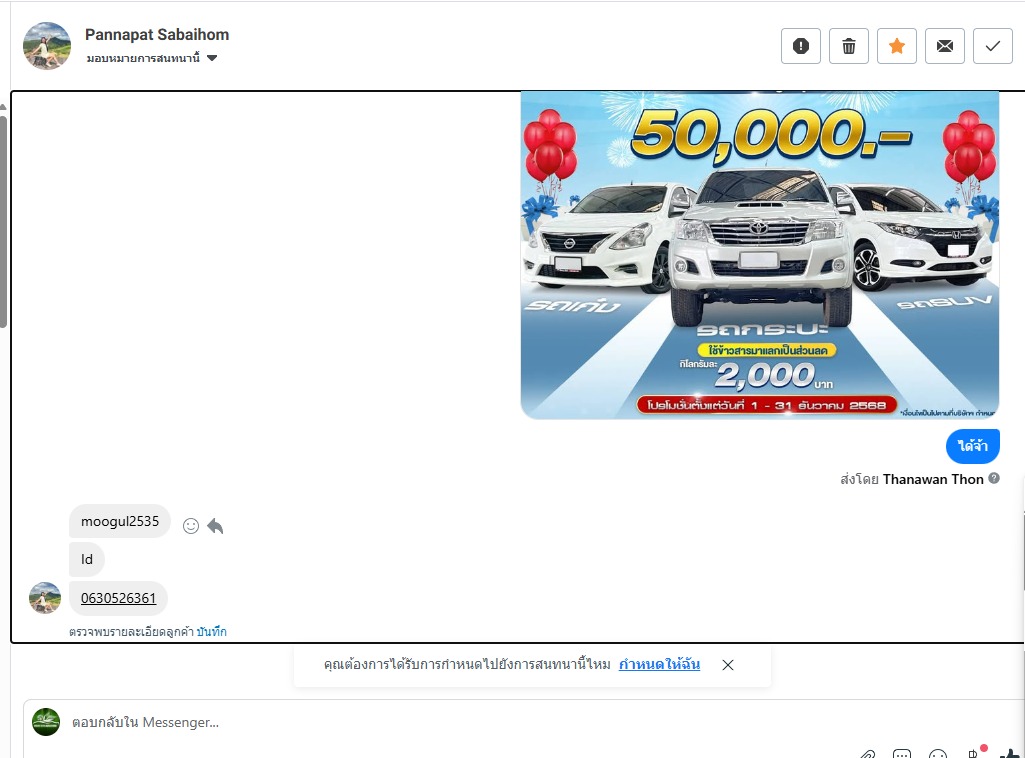Open help icon beside Thanawan Thon
The width and height of the screenshot is (1025, 758).
(994, 478)
